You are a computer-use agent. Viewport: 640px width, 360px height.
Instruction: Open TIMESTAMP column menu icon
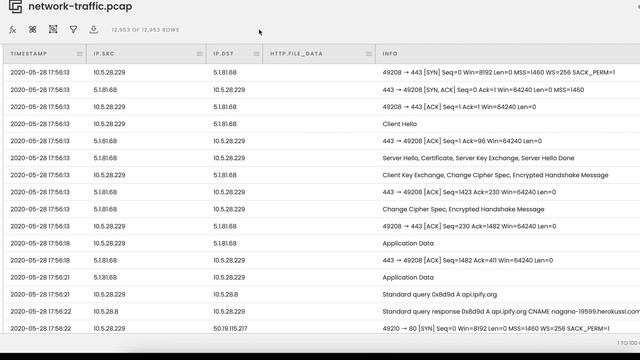coord(80,54)
